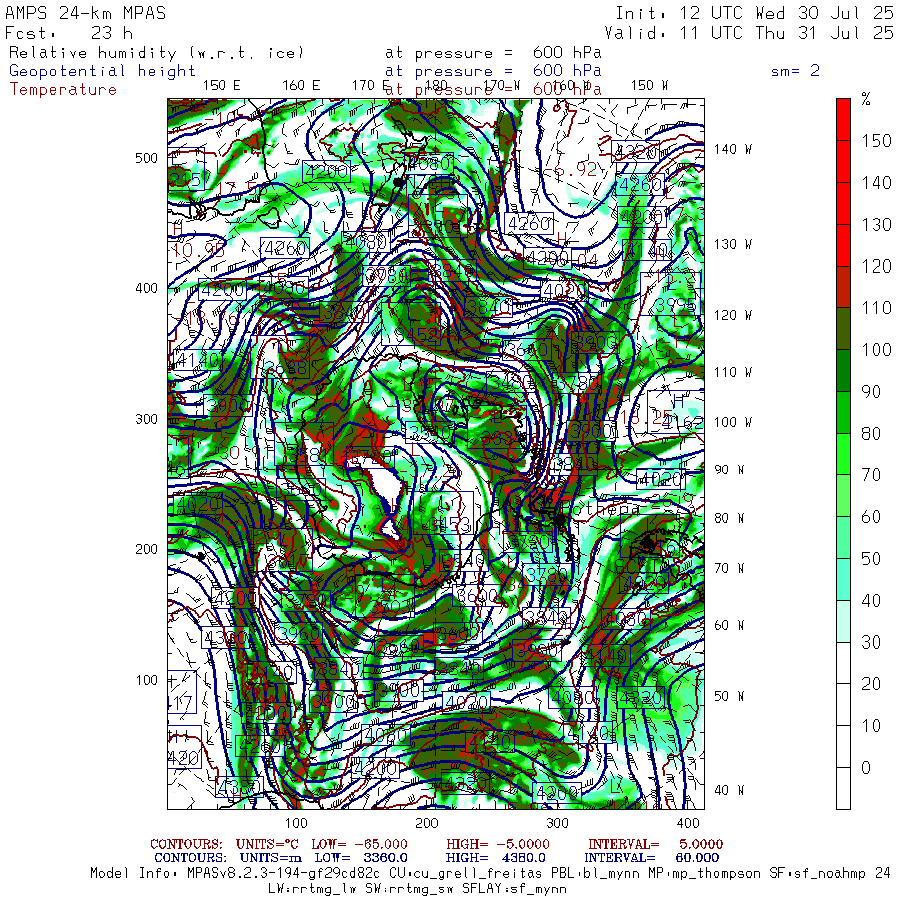Click the colorbar segment between 70 and 80
Image resolution: width=900 pixels, height=900 pixels.
pos(843,454)
